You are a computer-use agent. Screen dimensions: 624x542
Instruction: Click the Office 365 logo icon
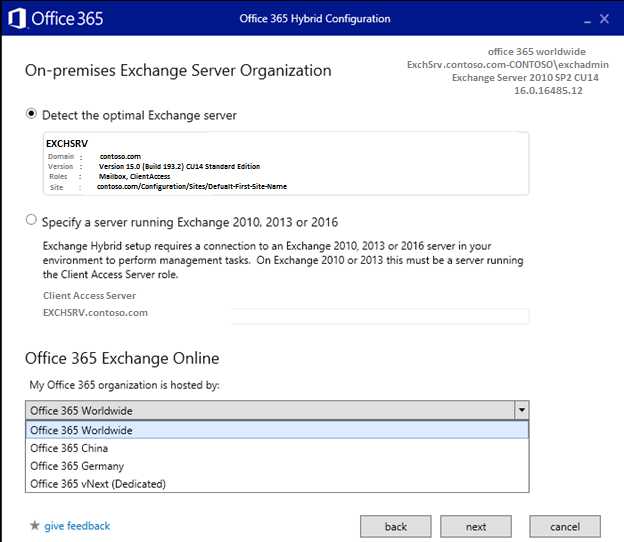tap(18, 18)
